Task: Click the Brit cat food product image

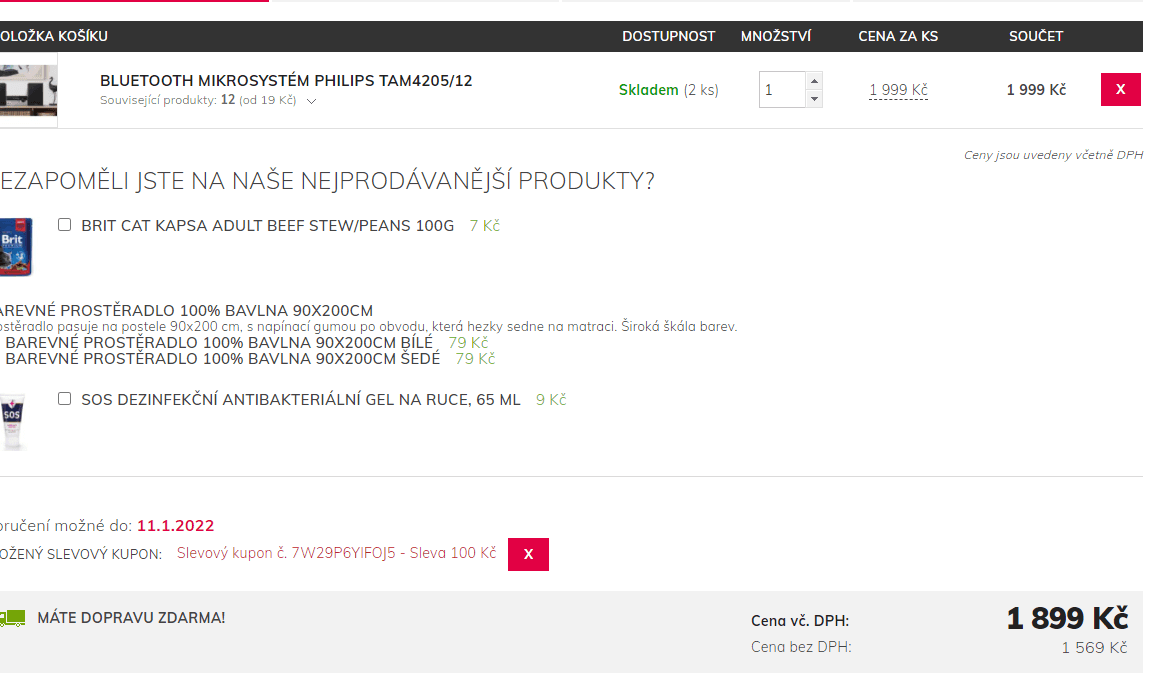Action: click(x=16, y=246)
